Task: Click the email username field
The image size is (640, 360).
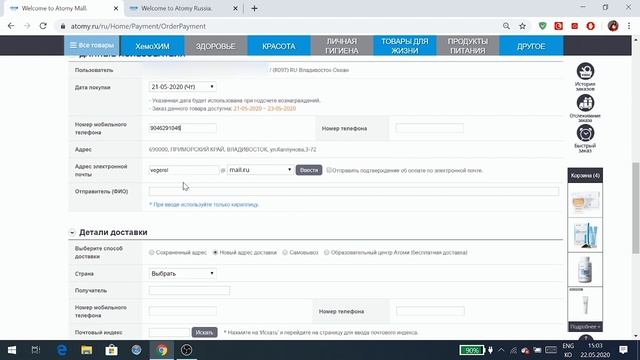Action: point(184,170)
